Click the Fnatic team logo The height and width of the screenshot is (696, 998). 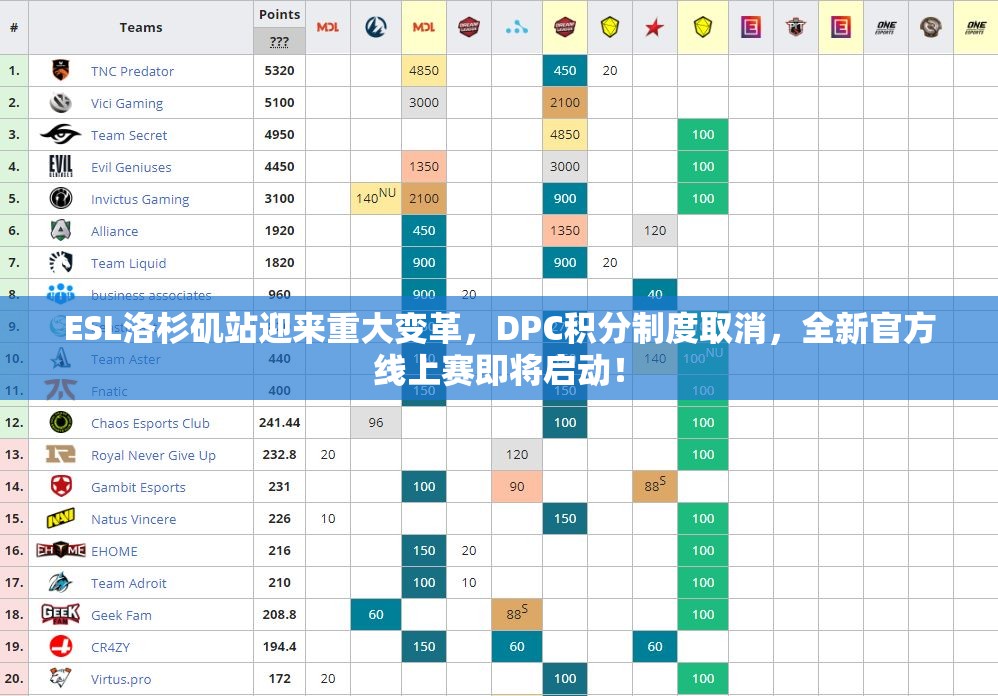pos(60,390)
